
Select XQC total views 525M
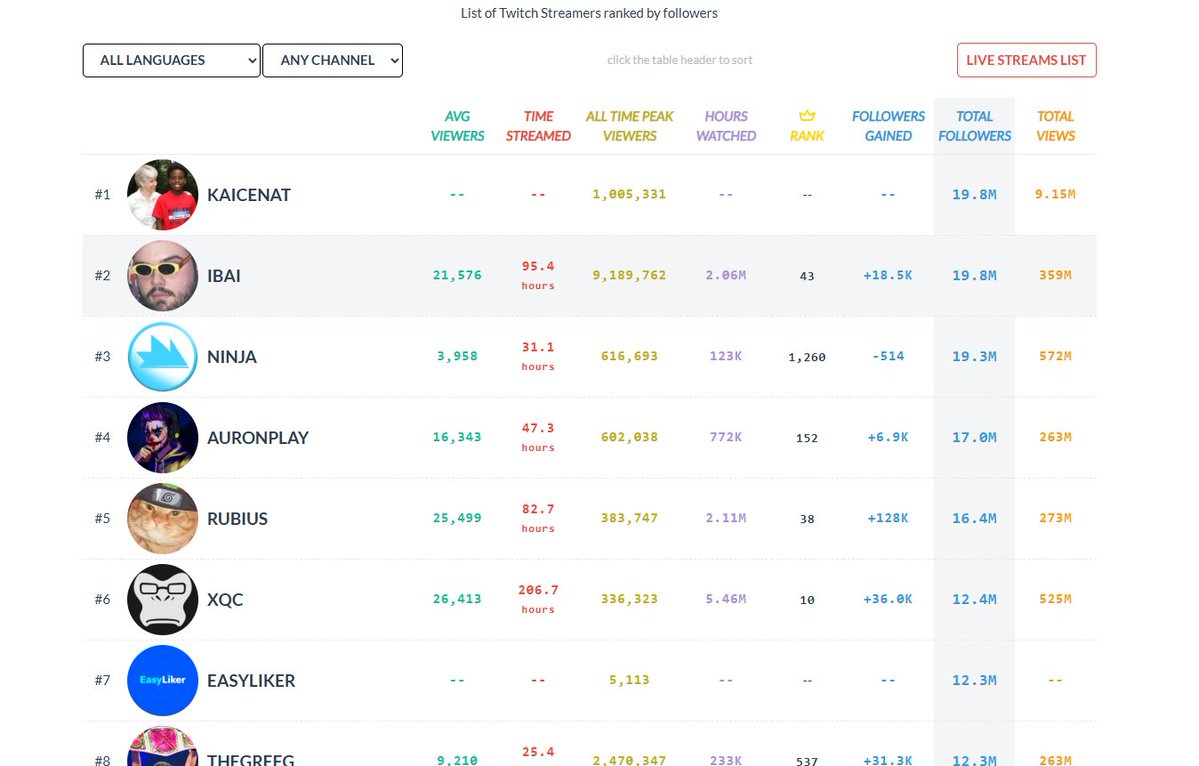[1055, 599]
